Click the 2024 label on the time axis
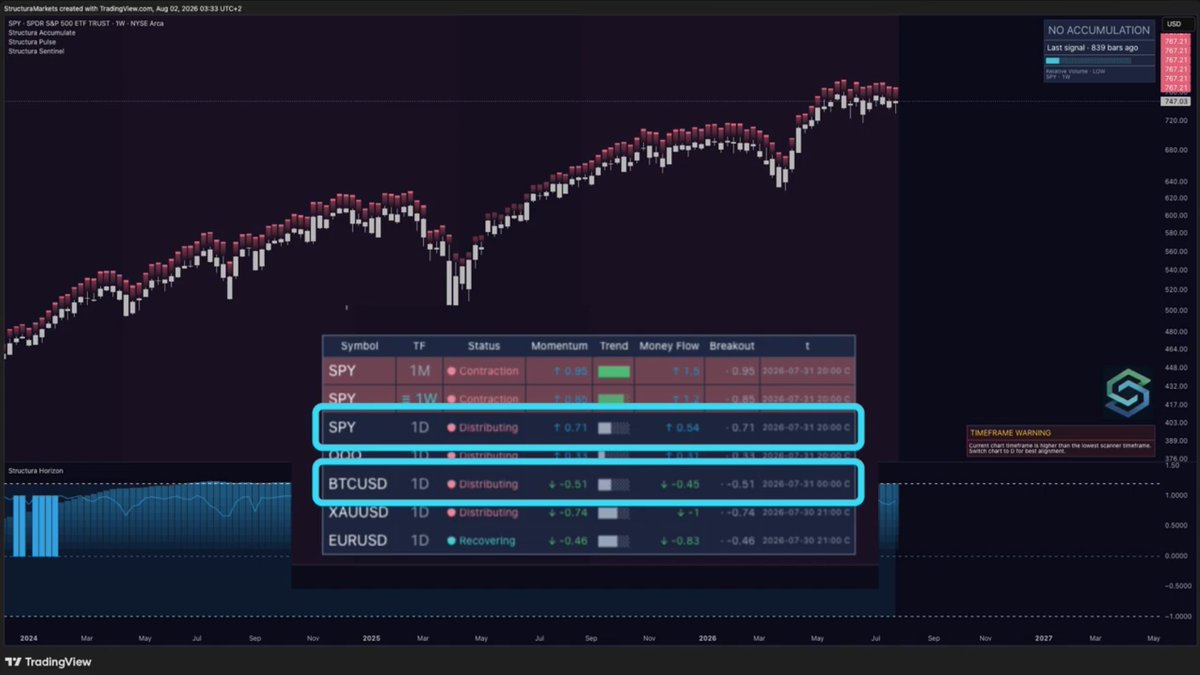Image resolution: width=1200 pixels, height=675 pixels. point(27,637)
